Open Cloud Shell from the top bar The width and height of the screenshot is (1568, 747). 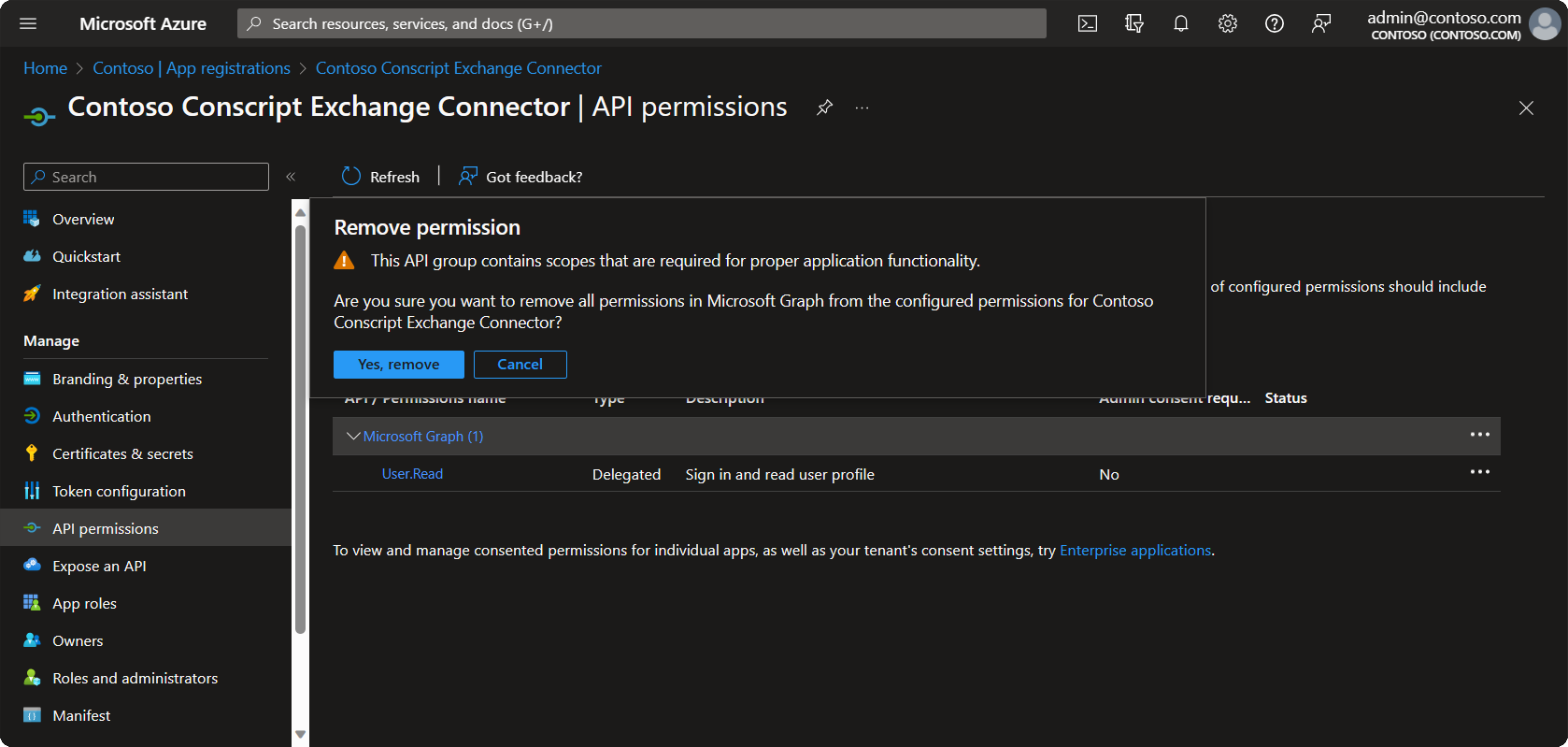pyautogui.click(x=1088, y=23)
